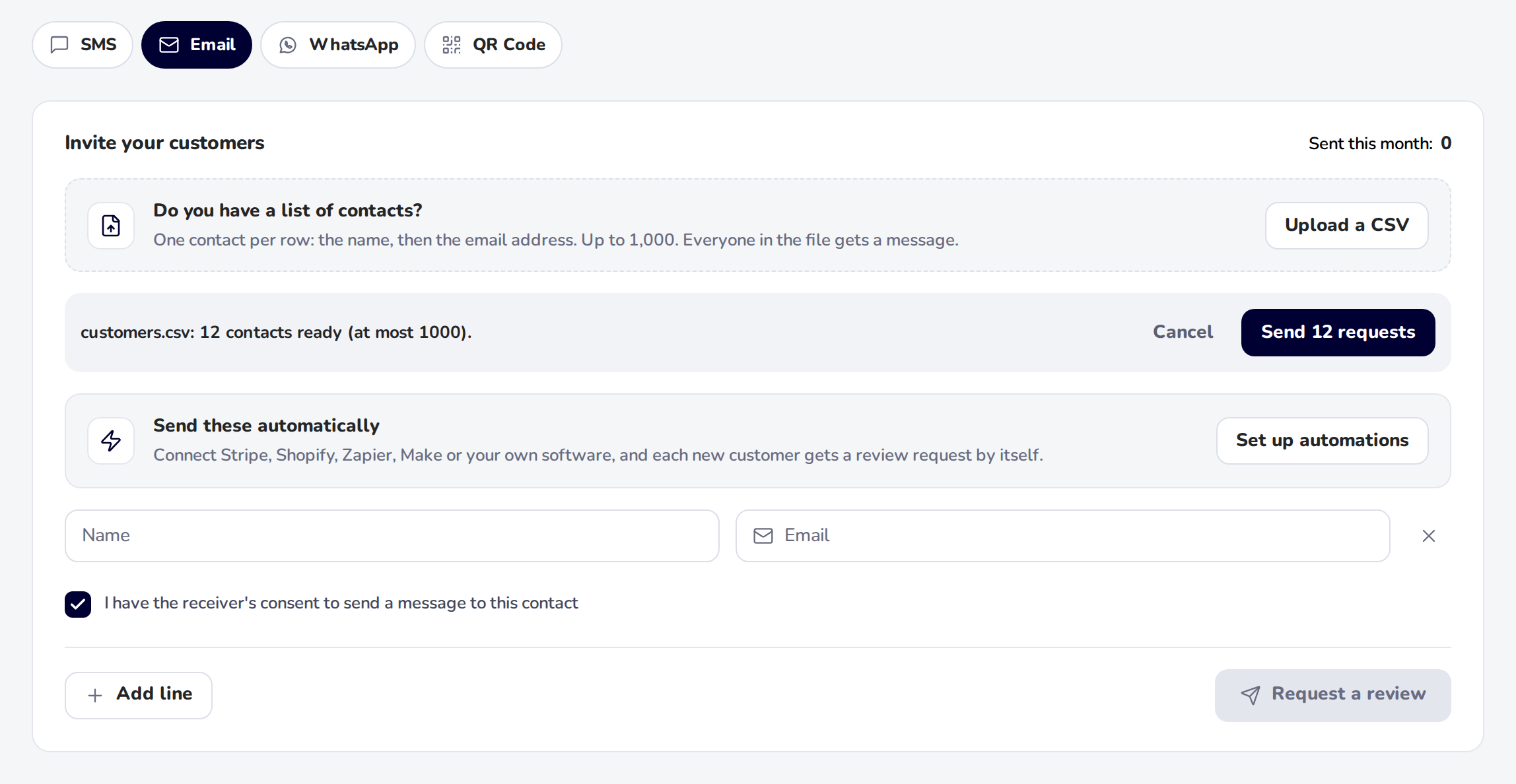This screenshot has width=1516, height=784.
Task: Send 12 requests to uploaded contacts
Action: (1338, 333)
